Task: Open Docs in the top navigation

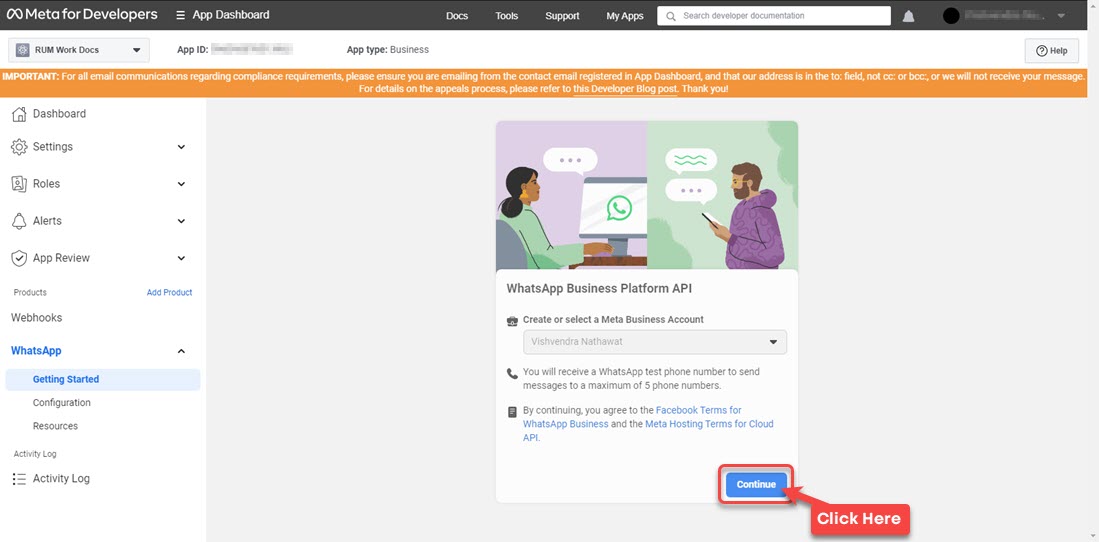Action: (457, 15)
